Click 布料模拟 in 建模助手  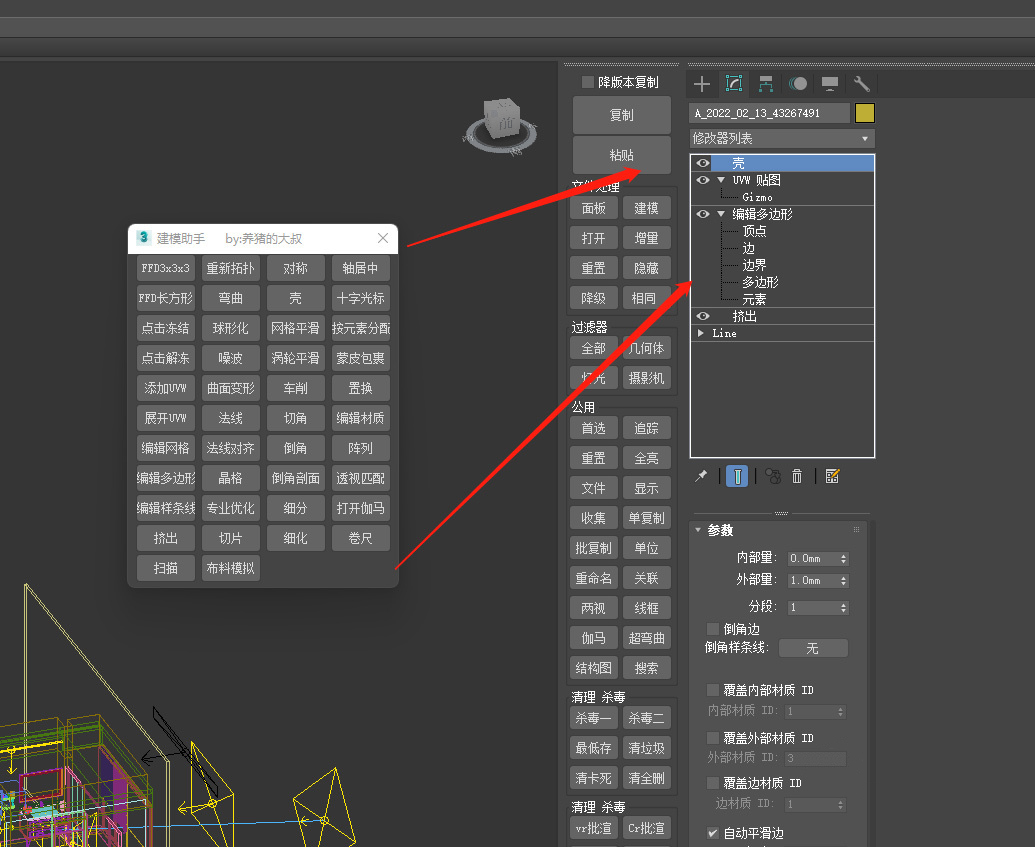click(230, 568)
